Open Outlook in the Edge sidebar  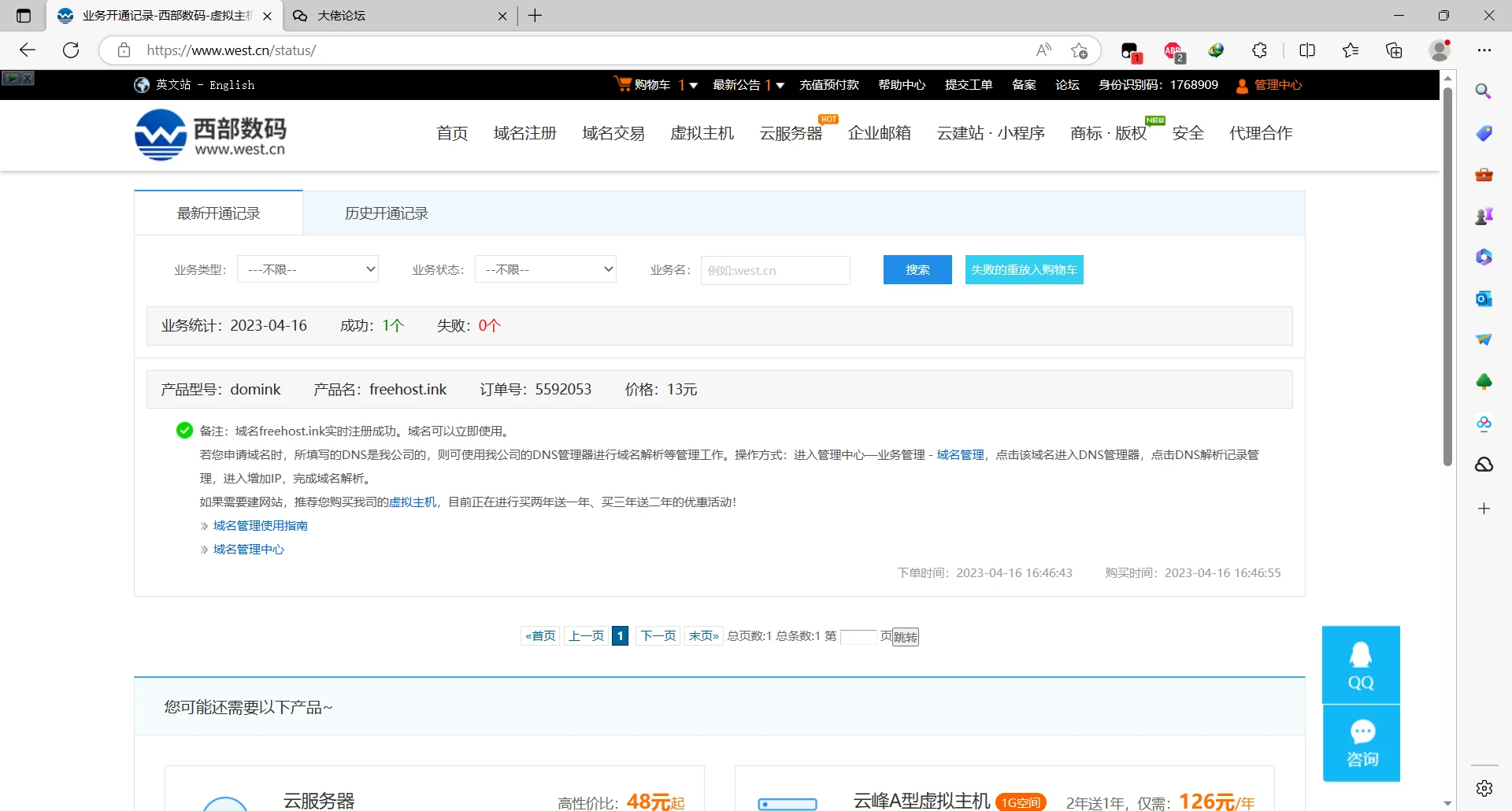(1484, 298)
